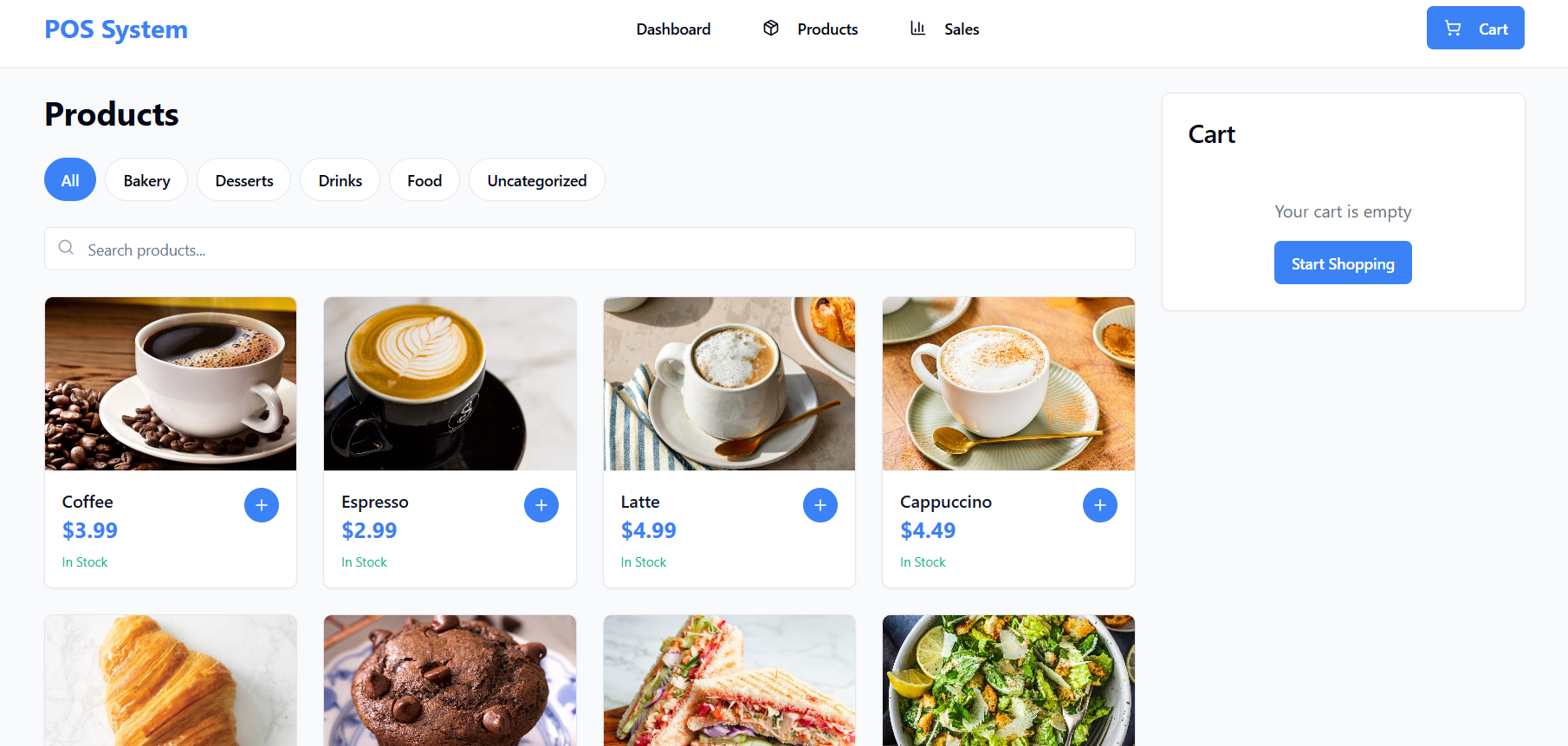The image size is (1568, 746).
Task: Open the croissant product image
Action: click(x=171, y=680)
